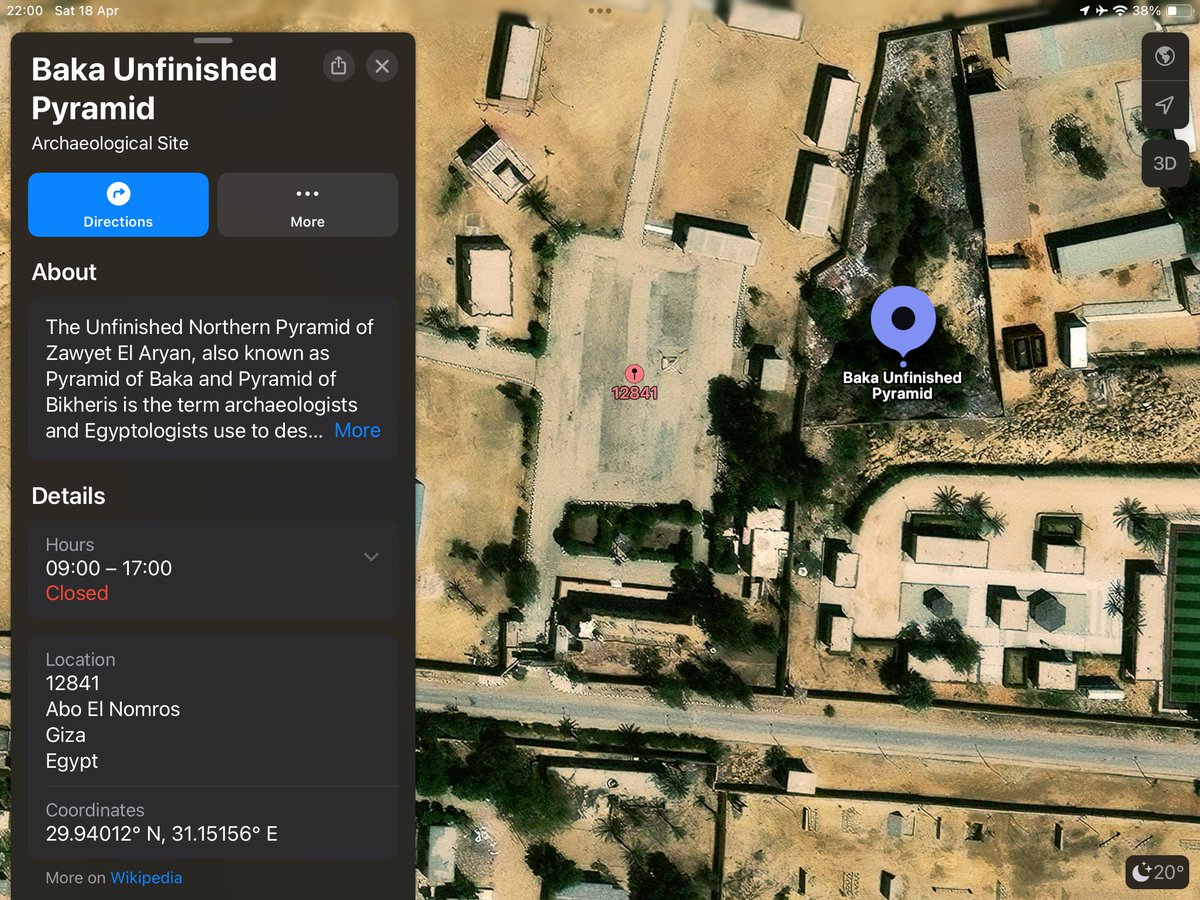
Task: Expand the About description with More
Action: pos(357,430)
